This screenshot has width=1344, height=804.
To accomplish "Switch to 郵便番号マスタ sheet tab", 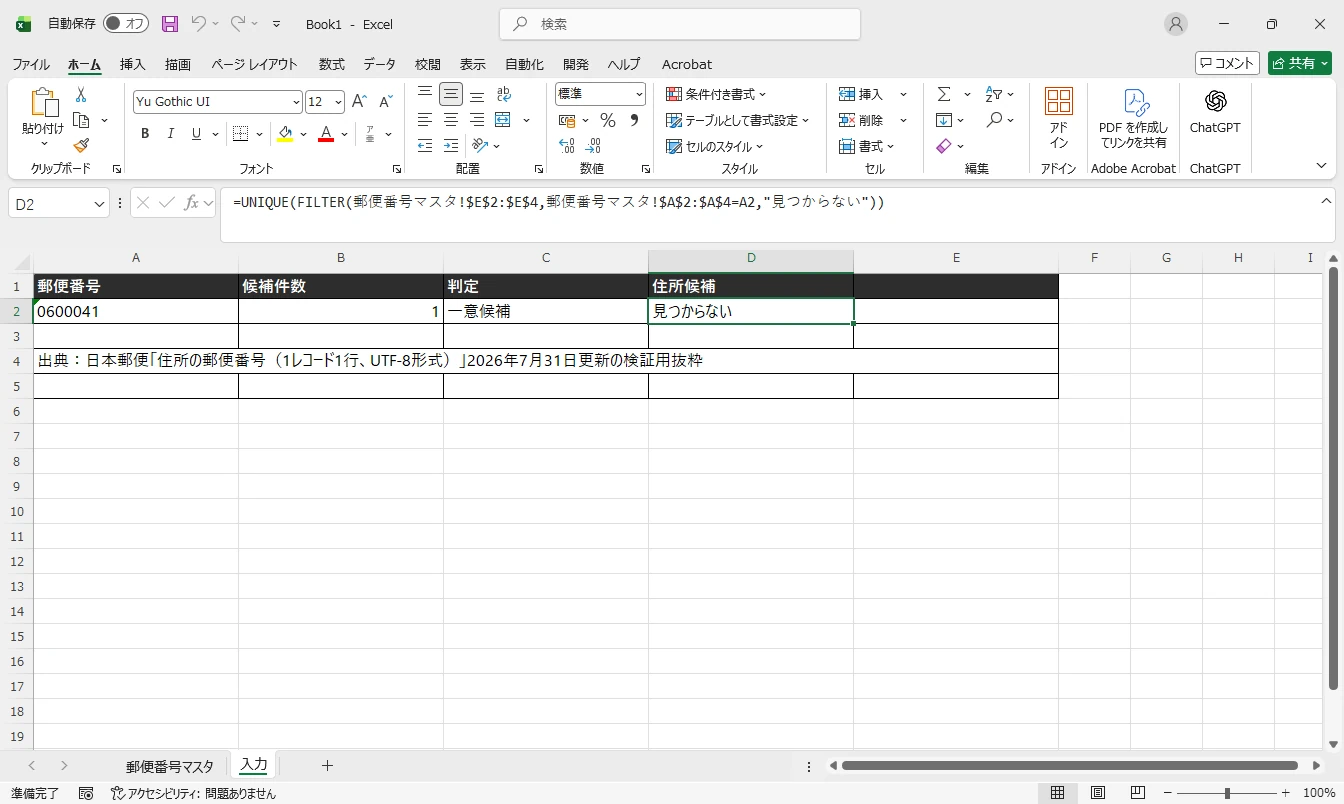I will tap(170, 767).
